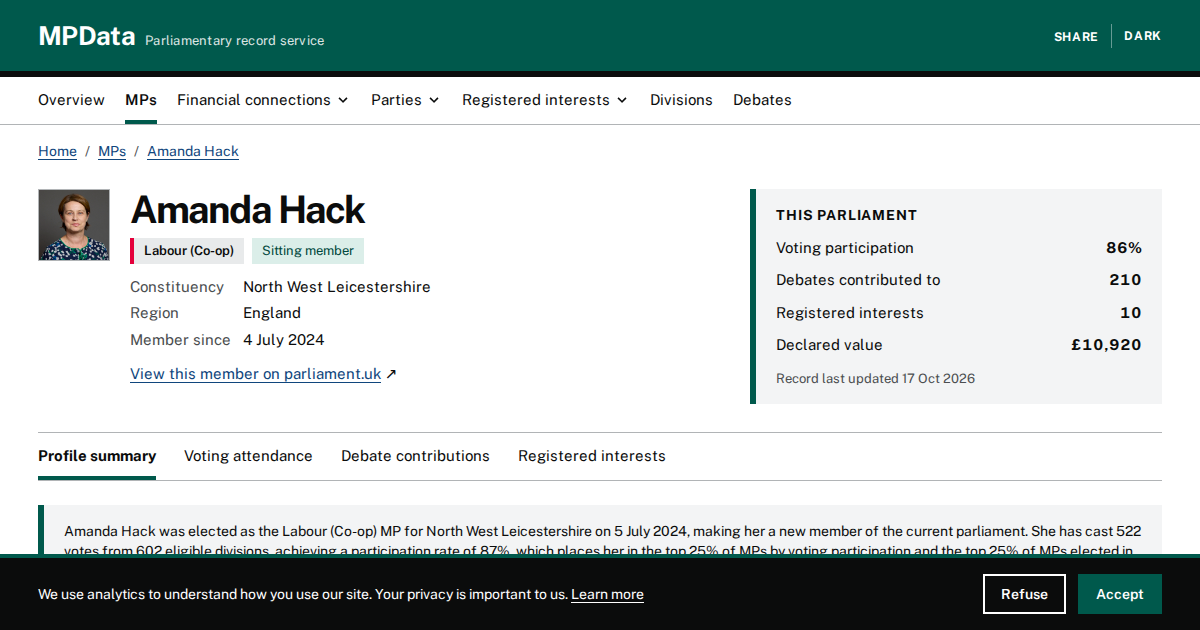Screen dimensions: 1200x630
Task: Click the Member since 4 July 2024 date
Action: (284, 340)
